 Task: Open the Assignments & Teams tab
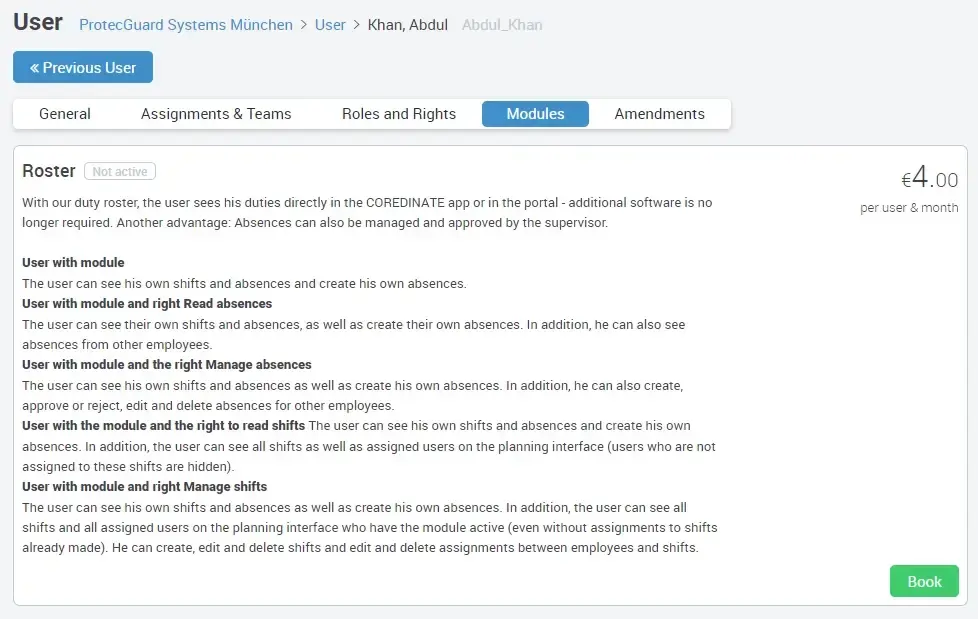[x=216, y=114]
